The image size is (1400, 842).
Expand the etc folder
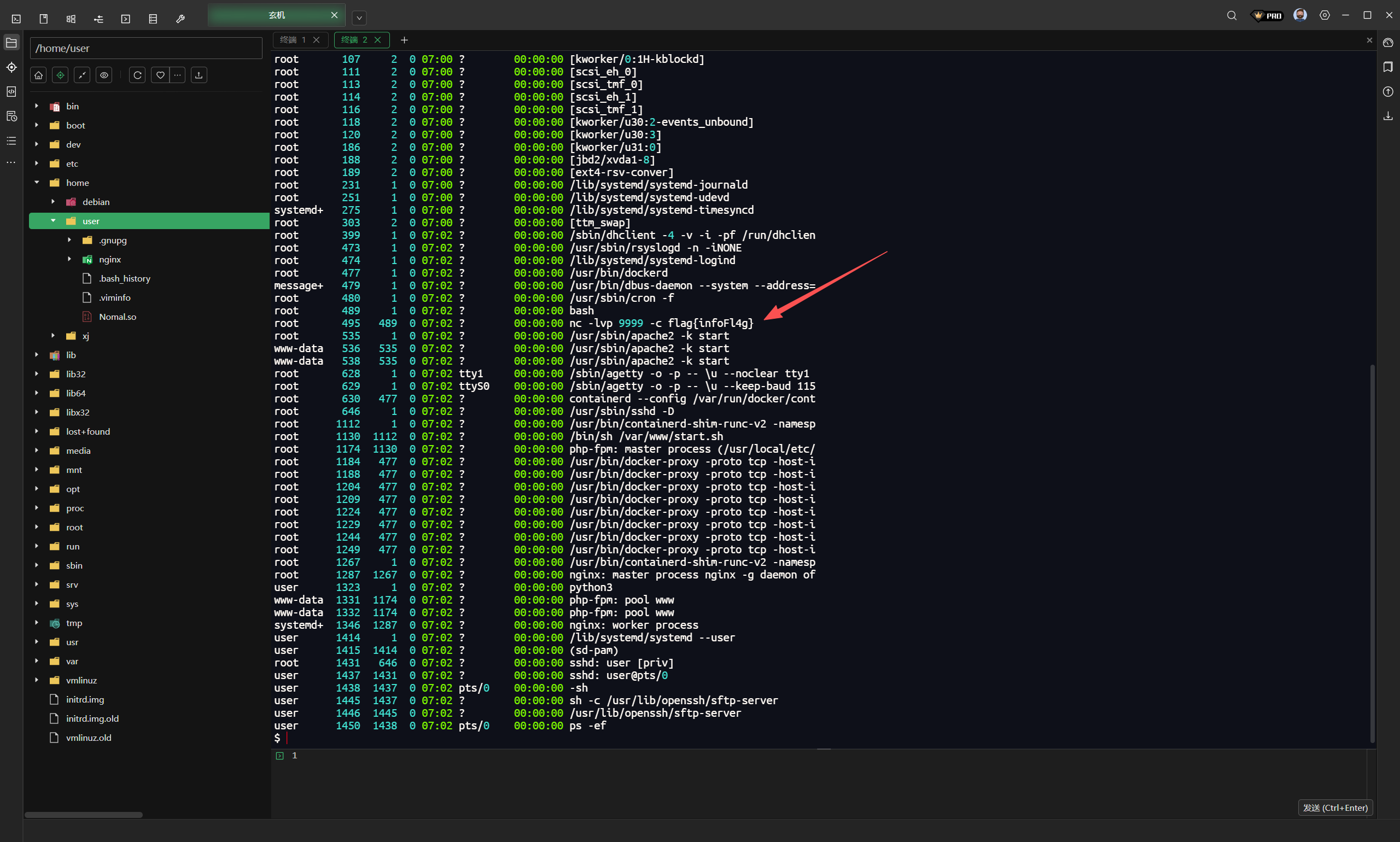[x=37, y=163]
